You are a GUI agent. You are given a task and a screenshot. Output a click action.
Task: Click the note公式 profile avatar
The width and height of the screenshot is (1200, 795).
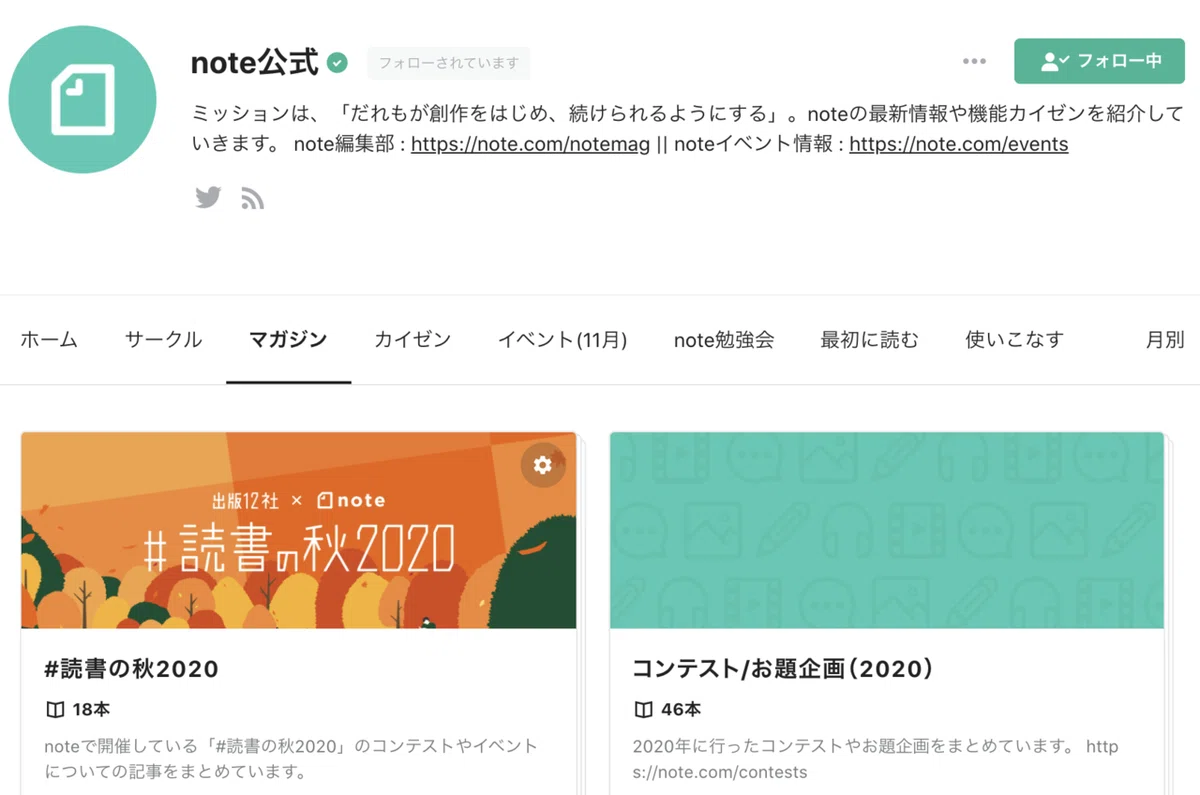point(83,100)
